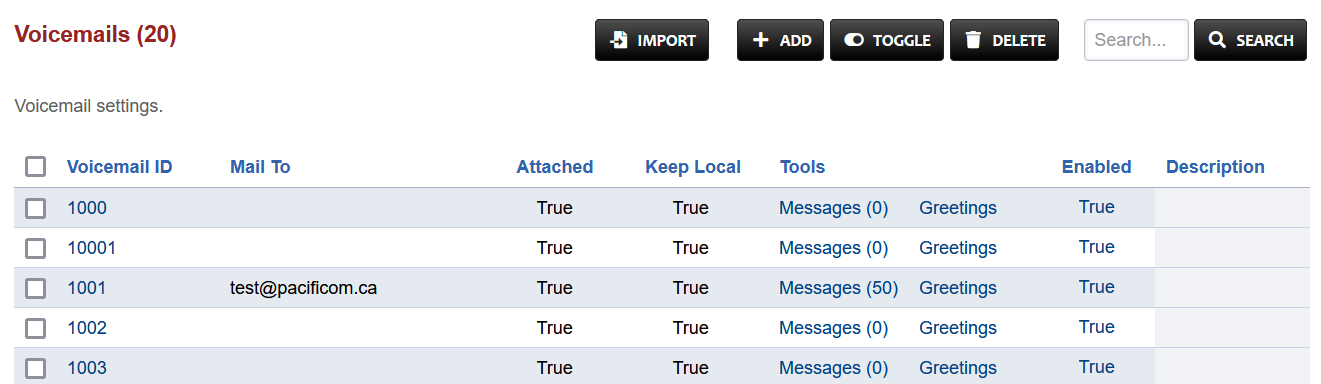Open Messages (0) for voicemail 1002

[834, 328]
